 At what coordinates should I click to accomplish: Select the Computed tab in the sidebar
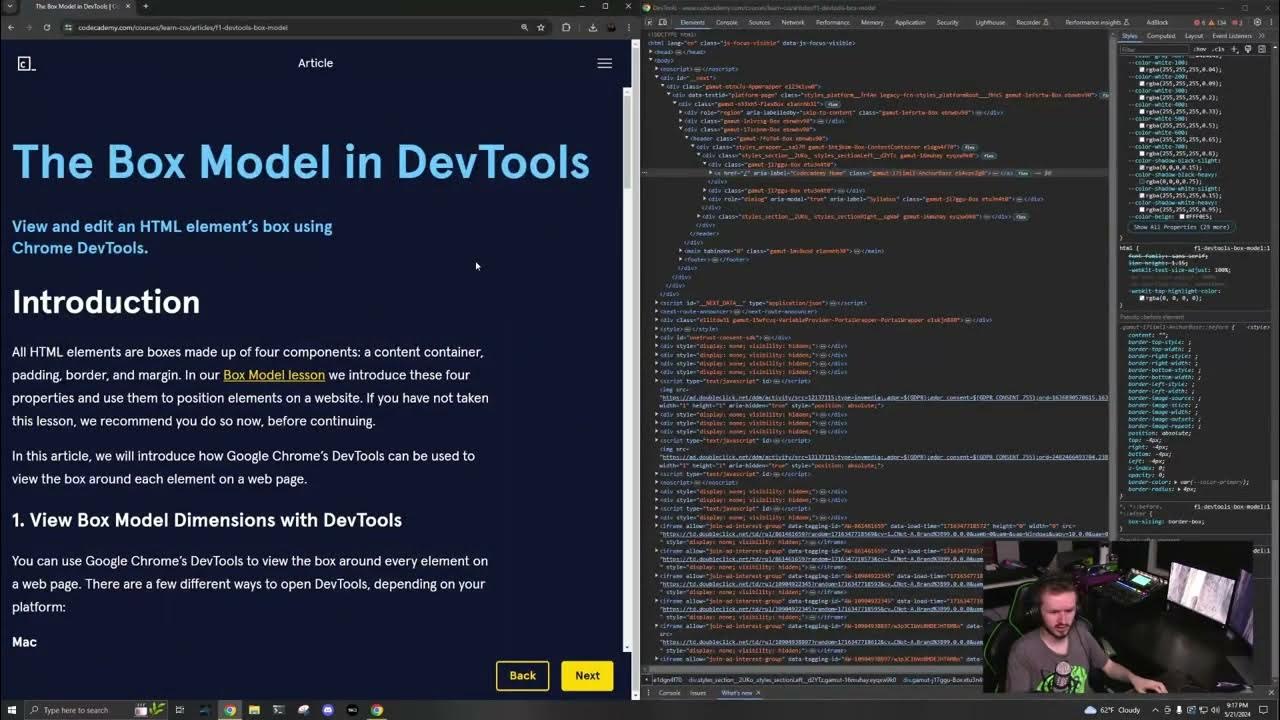coord(1161,36)
